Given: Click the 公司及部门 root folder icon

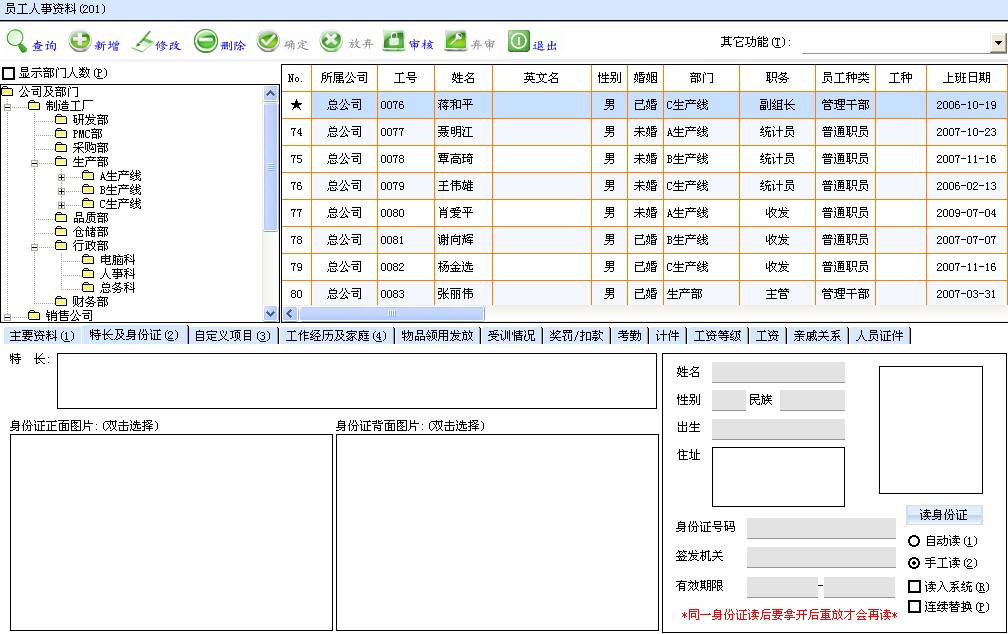Looking at the screenshot, I should pos(7,91).
